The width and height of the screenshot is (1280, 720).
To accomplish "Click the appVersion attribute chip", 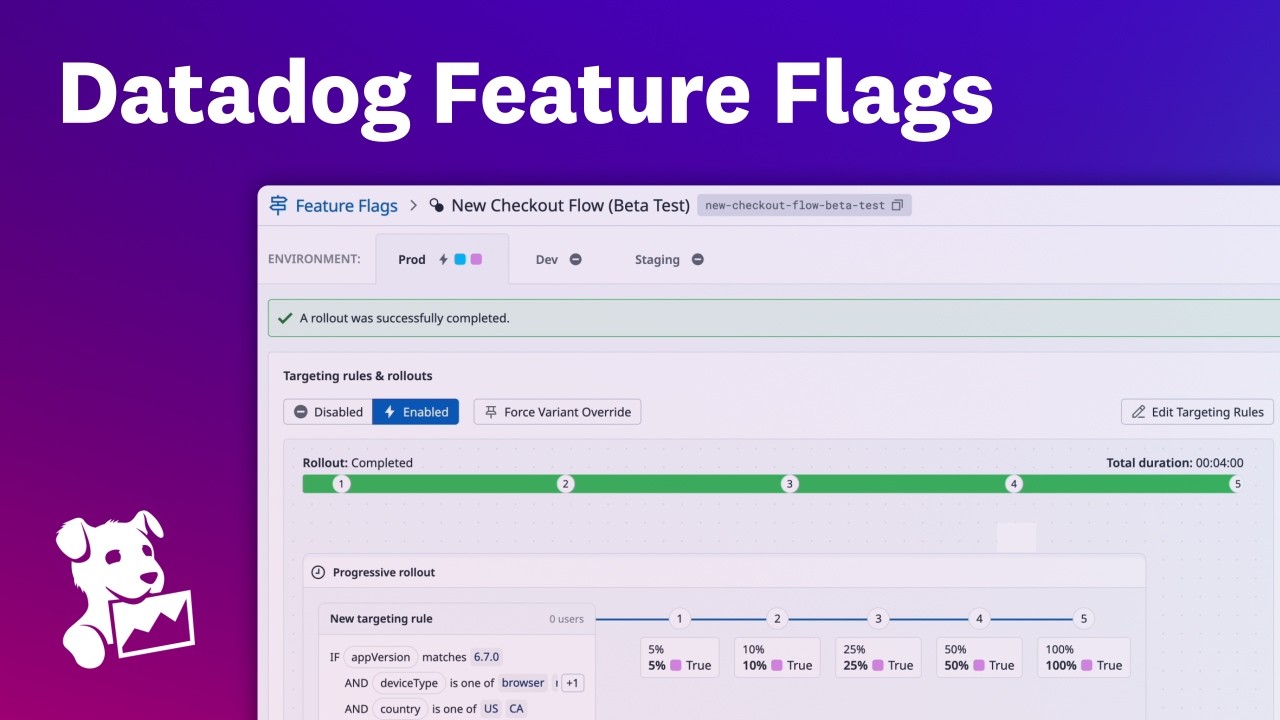I will (380, 657).
